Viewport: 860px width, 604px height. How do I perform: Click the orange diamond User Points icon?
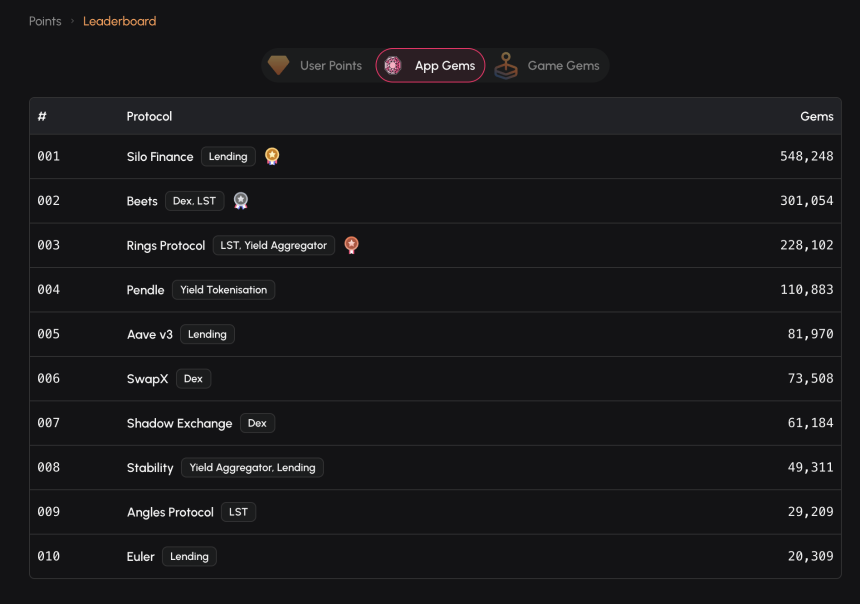279,65
